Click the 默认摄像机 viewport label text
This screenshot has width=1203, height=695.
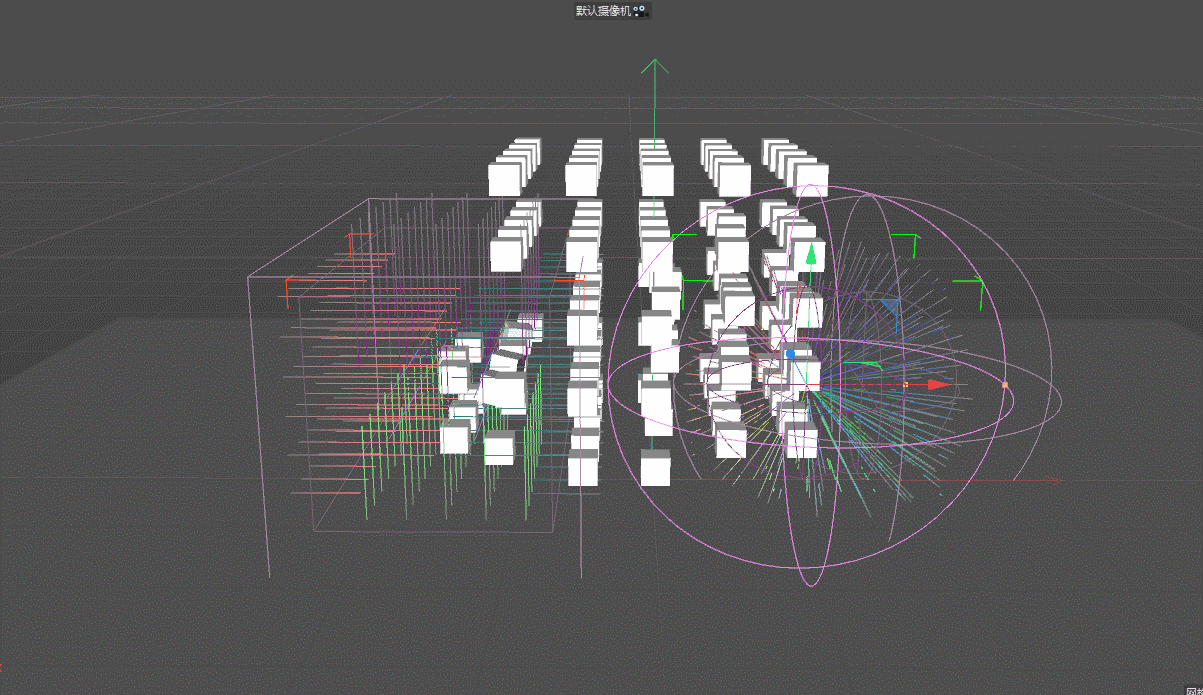click(604, 11)
